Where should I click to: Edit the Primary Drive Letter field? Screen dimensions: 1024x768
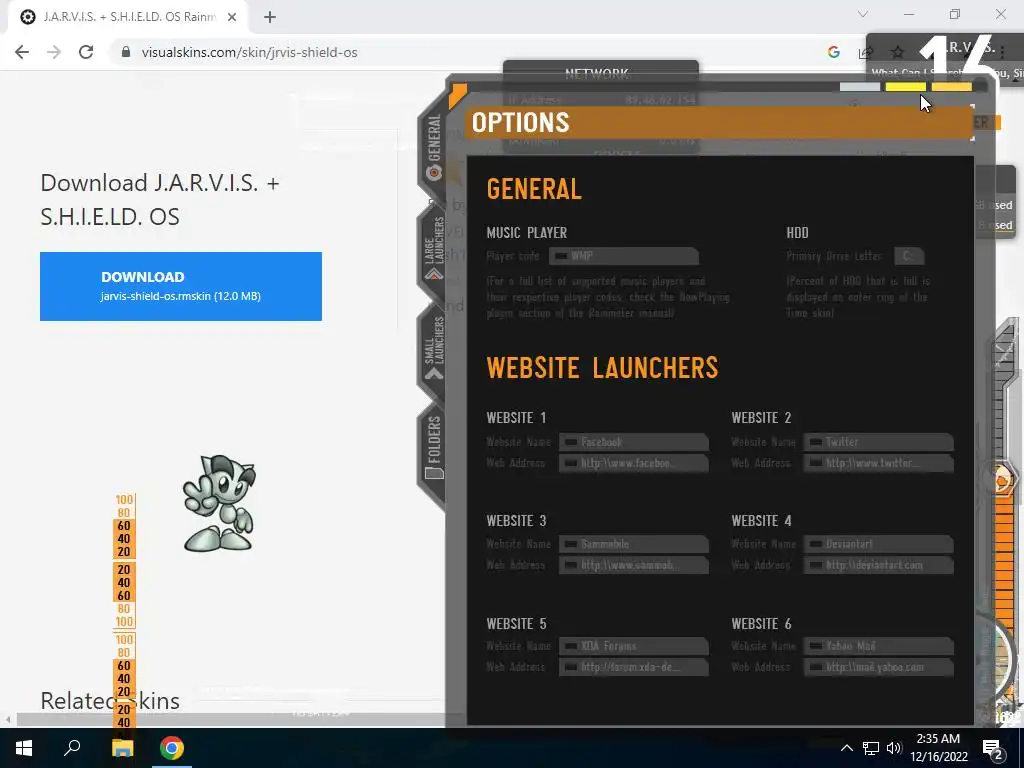pyautogui.click(x=908, y=256)
